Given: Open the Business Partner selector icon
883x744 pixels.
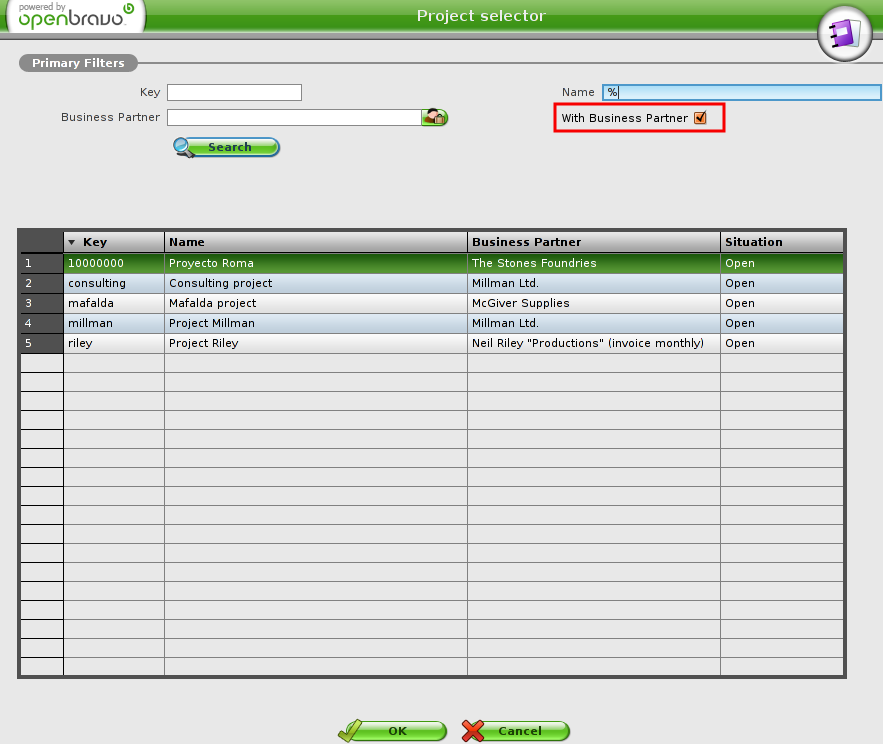Looking at the screenshot, I should pos(434,118).
